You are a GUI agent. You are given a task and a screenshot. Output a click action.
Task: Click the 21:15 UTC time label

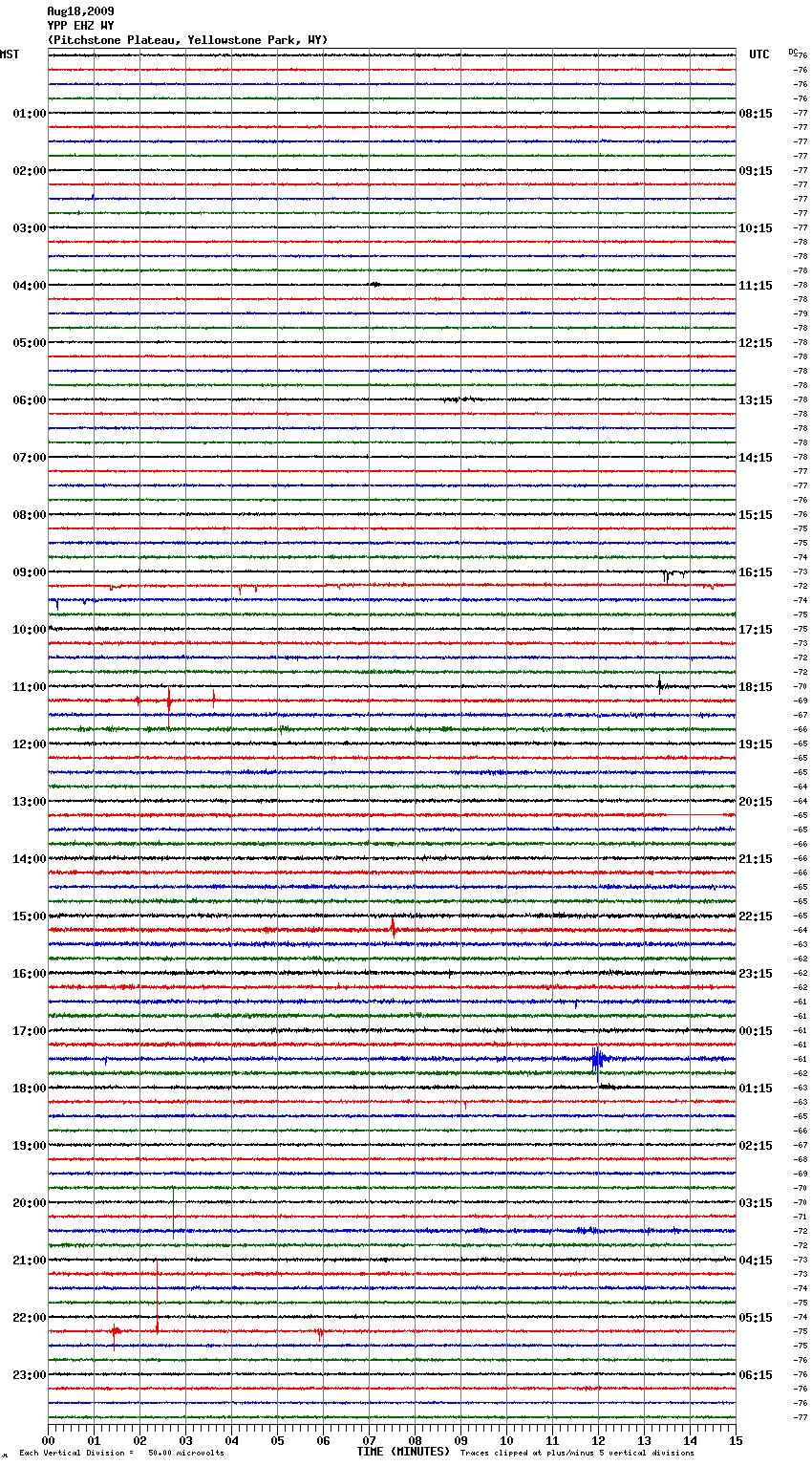point(756,859)
